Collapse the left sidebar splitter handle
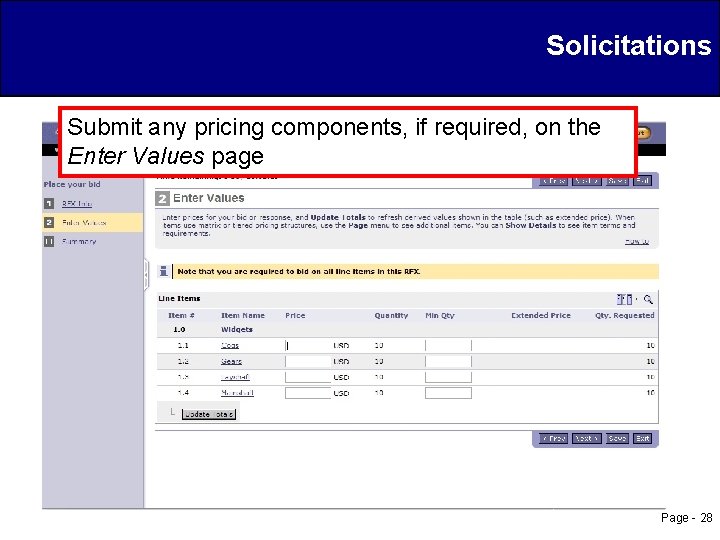 pyautogui.click(x=146, y=274)
